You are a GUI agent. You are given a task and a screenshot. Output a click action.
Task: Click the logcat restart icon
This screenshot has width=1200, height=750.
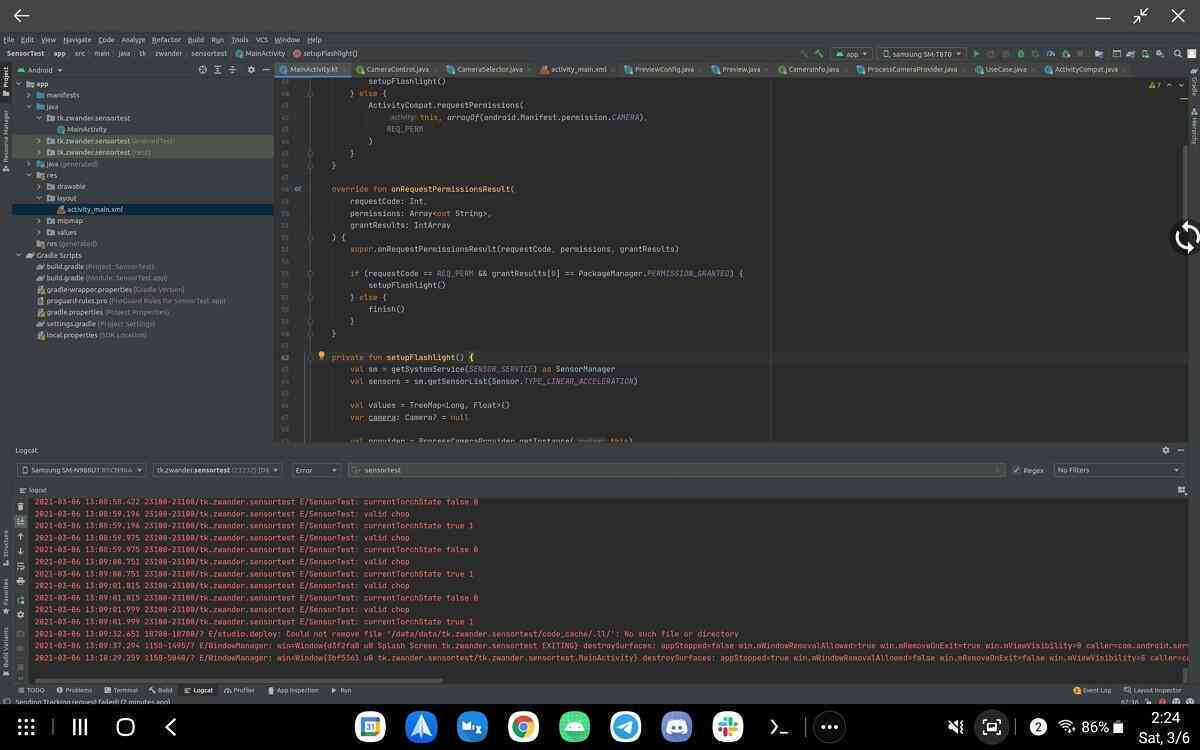[x=20, y=600]
